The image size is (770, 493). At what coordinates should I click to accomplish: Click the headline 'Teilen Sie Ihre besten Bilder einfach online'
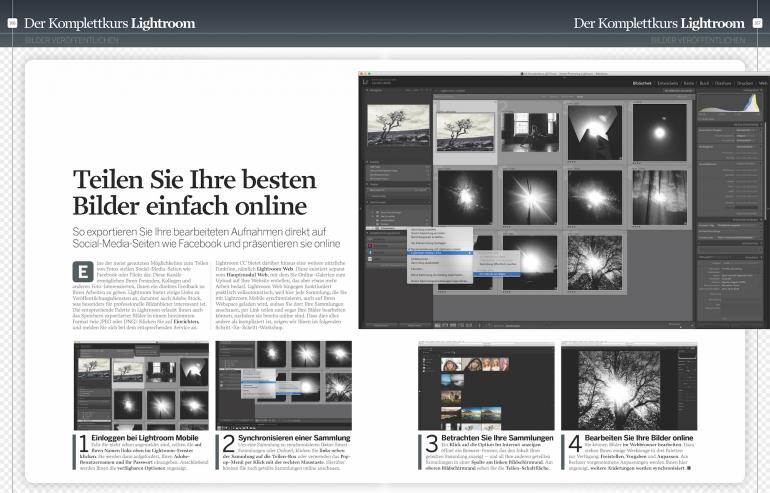(x=195, y=192)
